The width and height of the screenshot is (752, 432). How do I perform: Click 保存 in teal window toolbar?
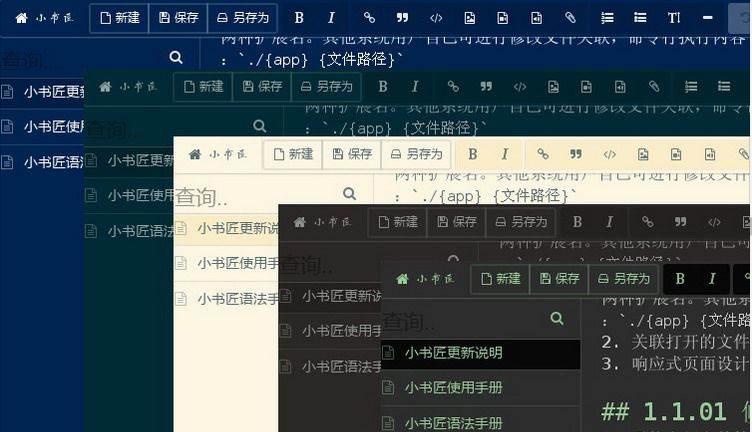(262, 87)
